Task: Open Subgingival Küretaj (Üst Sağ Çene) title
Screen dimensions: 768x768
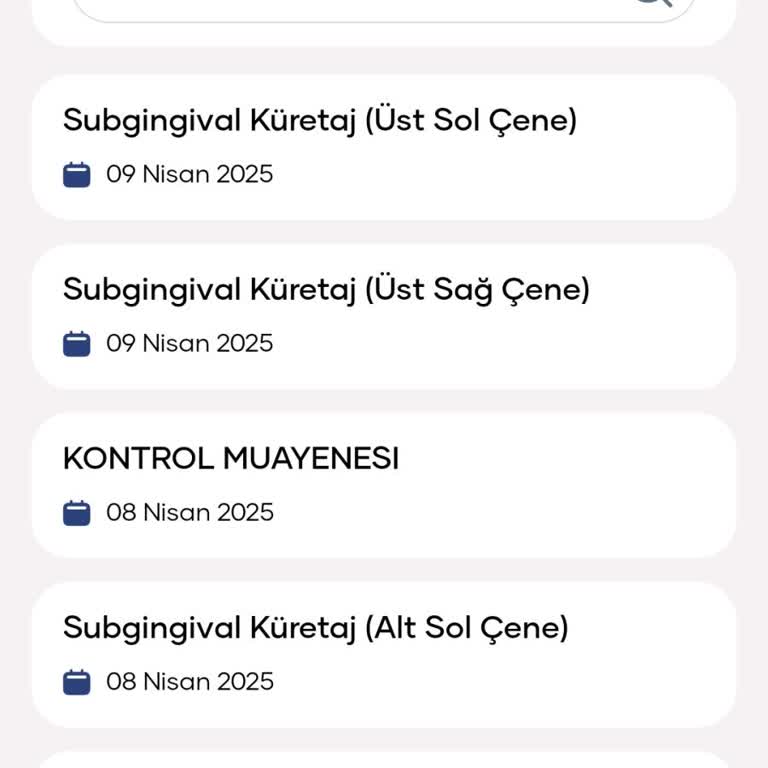Action: click(x=326, y=290)
